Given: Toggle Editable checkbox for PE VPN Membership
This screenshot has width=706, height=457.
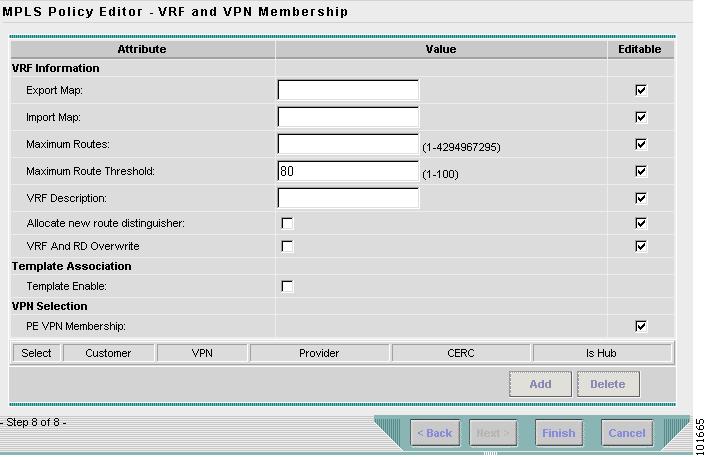Looking at the screenshot, I should click(x=641, y=326).
